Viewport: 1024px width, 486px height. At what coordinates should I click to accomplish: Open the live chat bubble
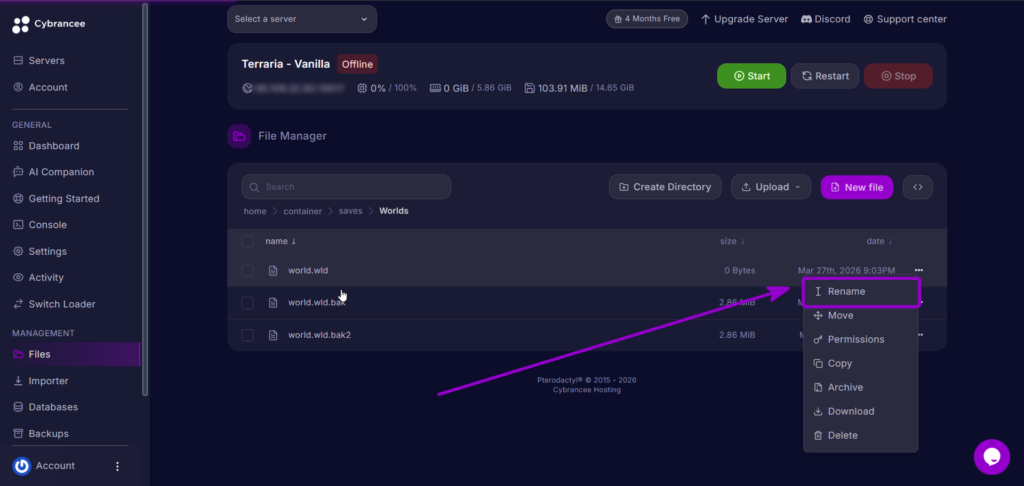[x=991, y=457]
